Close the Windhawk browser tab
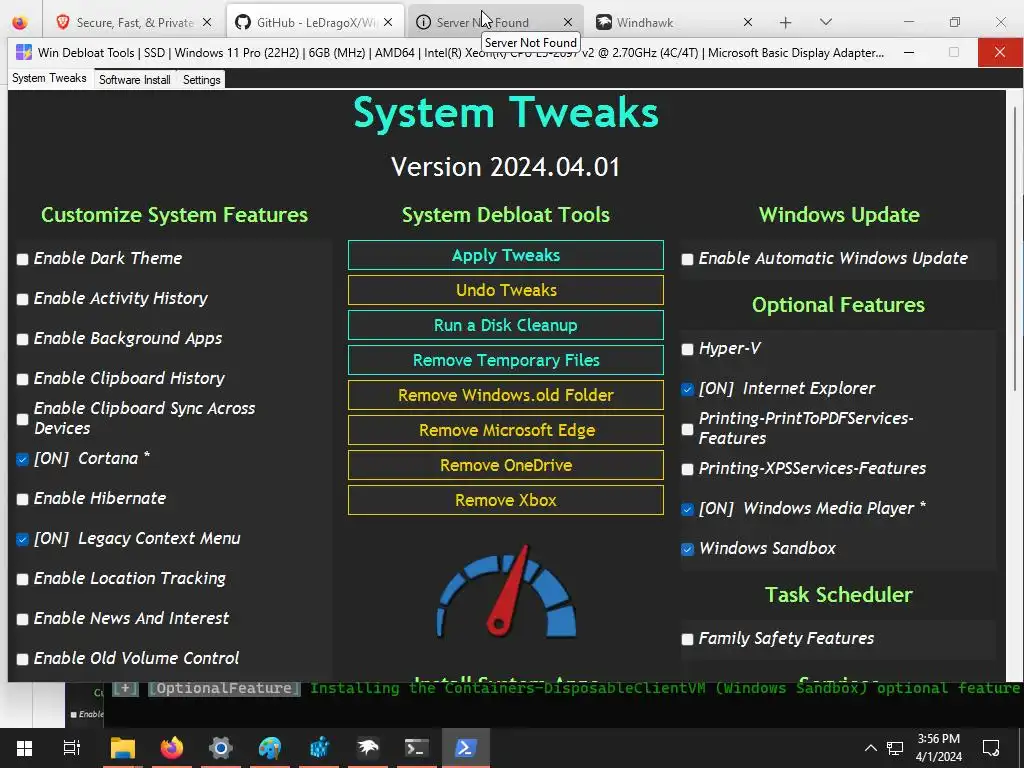The height and width of the screenshot is (768, 1024). click(748, 22)
